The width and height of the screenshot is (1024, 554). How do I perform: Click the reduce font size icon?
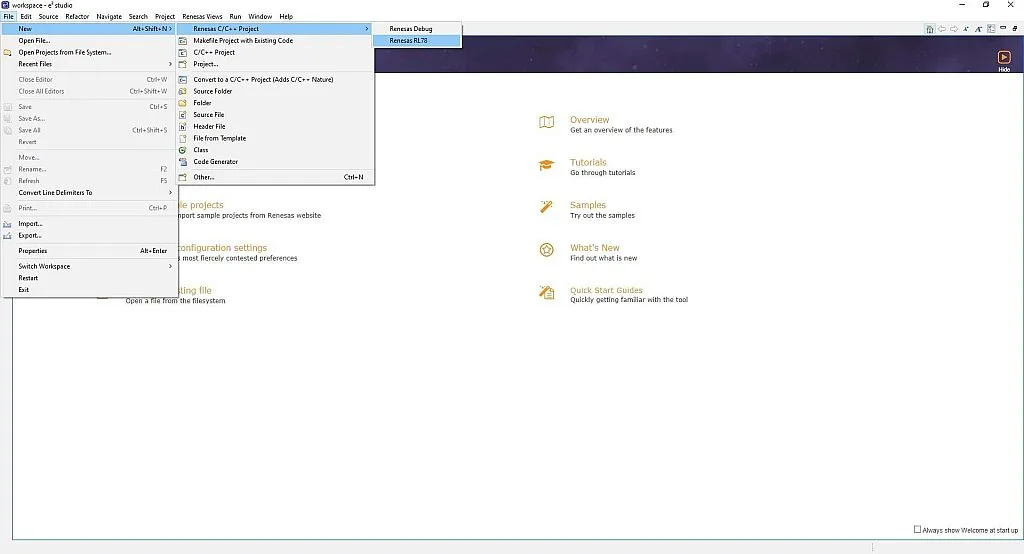tap(978, 29)
